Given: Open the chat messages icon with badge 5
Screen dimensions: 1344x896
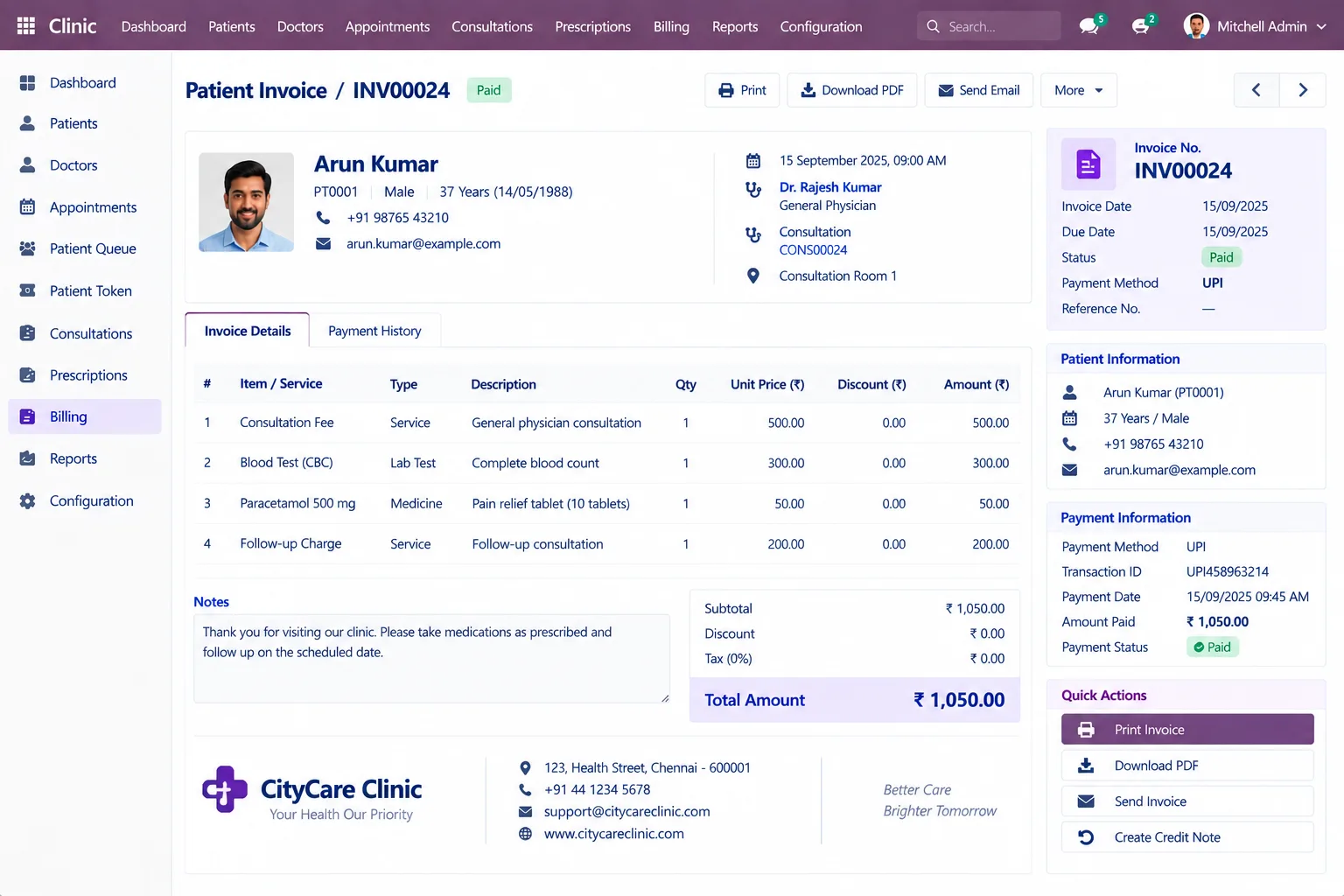Looking at the screenshot, I should coord(1089,26).
